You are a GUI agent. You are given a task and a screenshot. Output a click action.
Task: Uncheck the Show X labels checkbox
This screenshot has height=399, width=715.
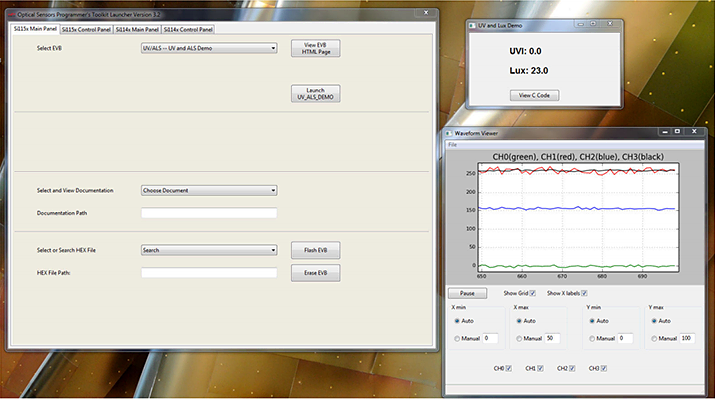click(584, 293)
